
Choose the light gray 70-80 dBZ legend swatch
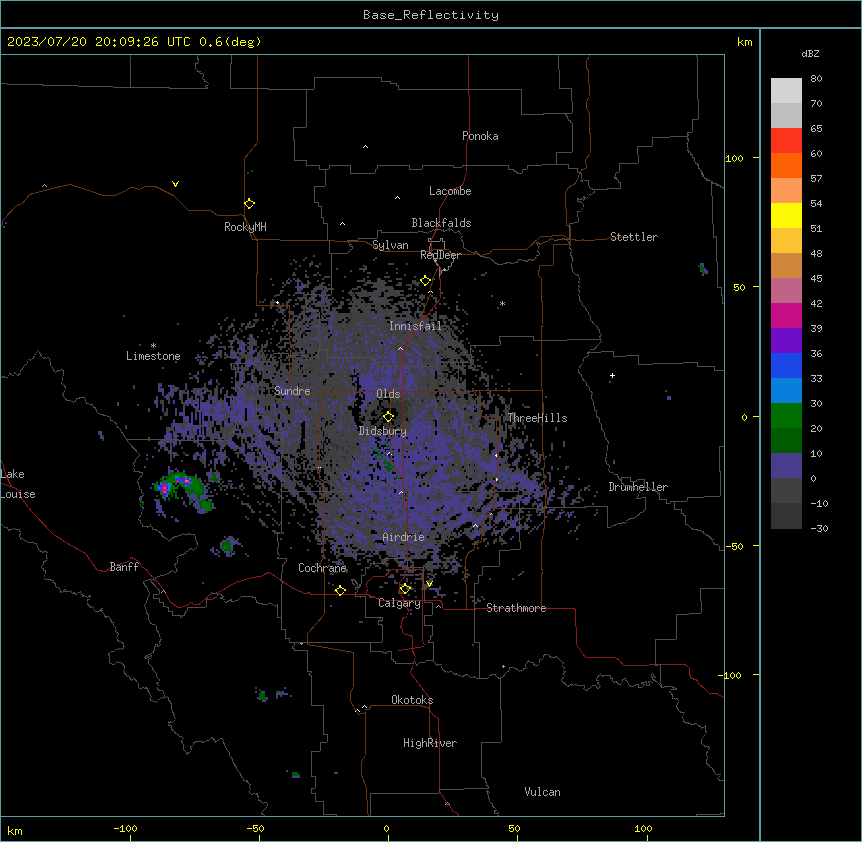(x=786, y=91)
